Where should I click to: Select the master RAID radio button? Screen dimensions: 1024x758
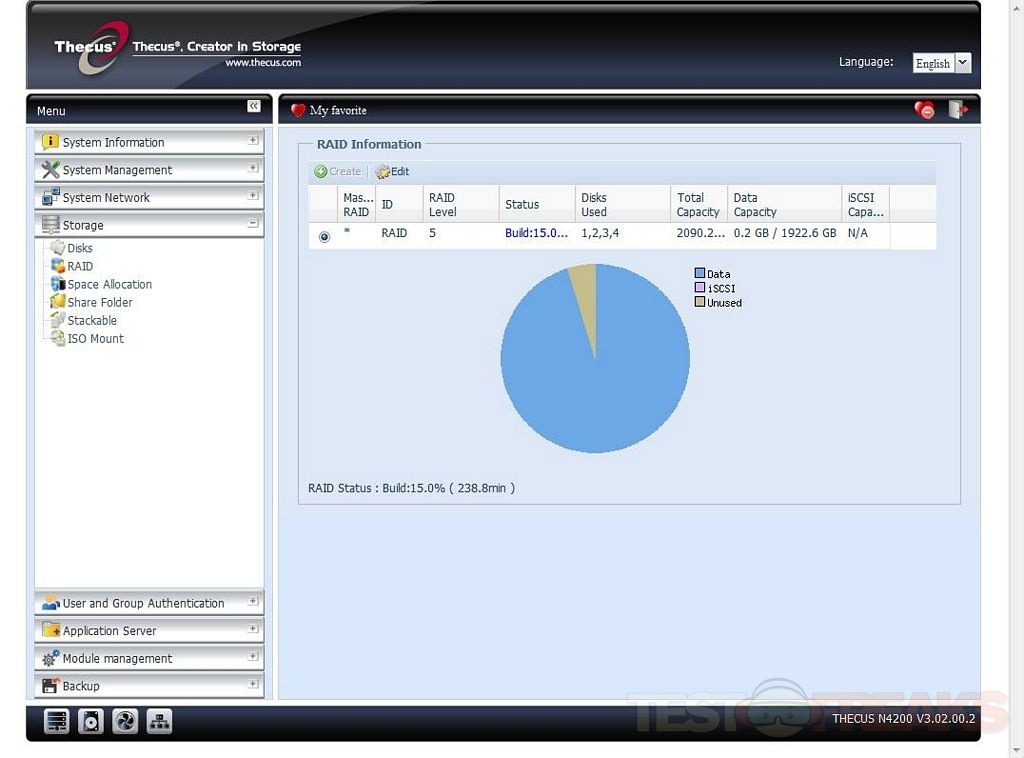(x=324, y=237)
